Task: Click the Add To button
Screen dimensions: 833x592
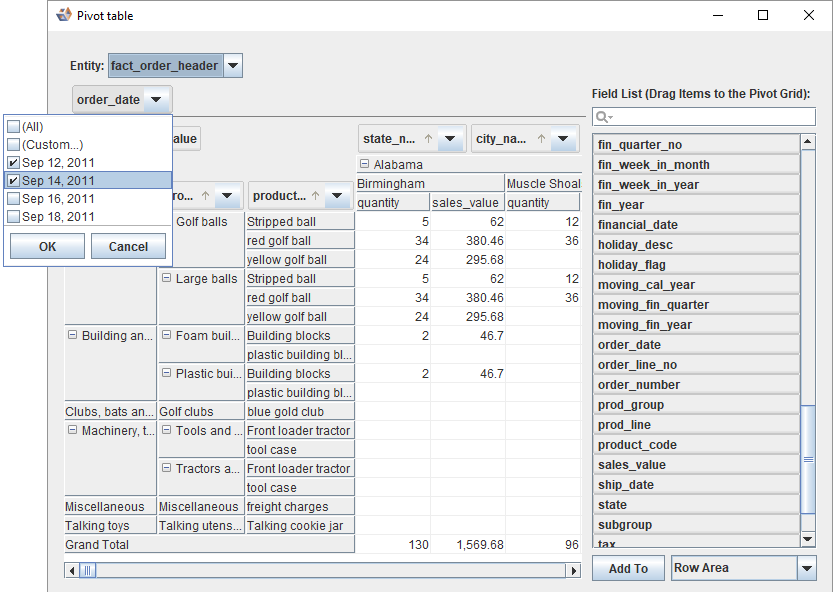Action: 628,568
